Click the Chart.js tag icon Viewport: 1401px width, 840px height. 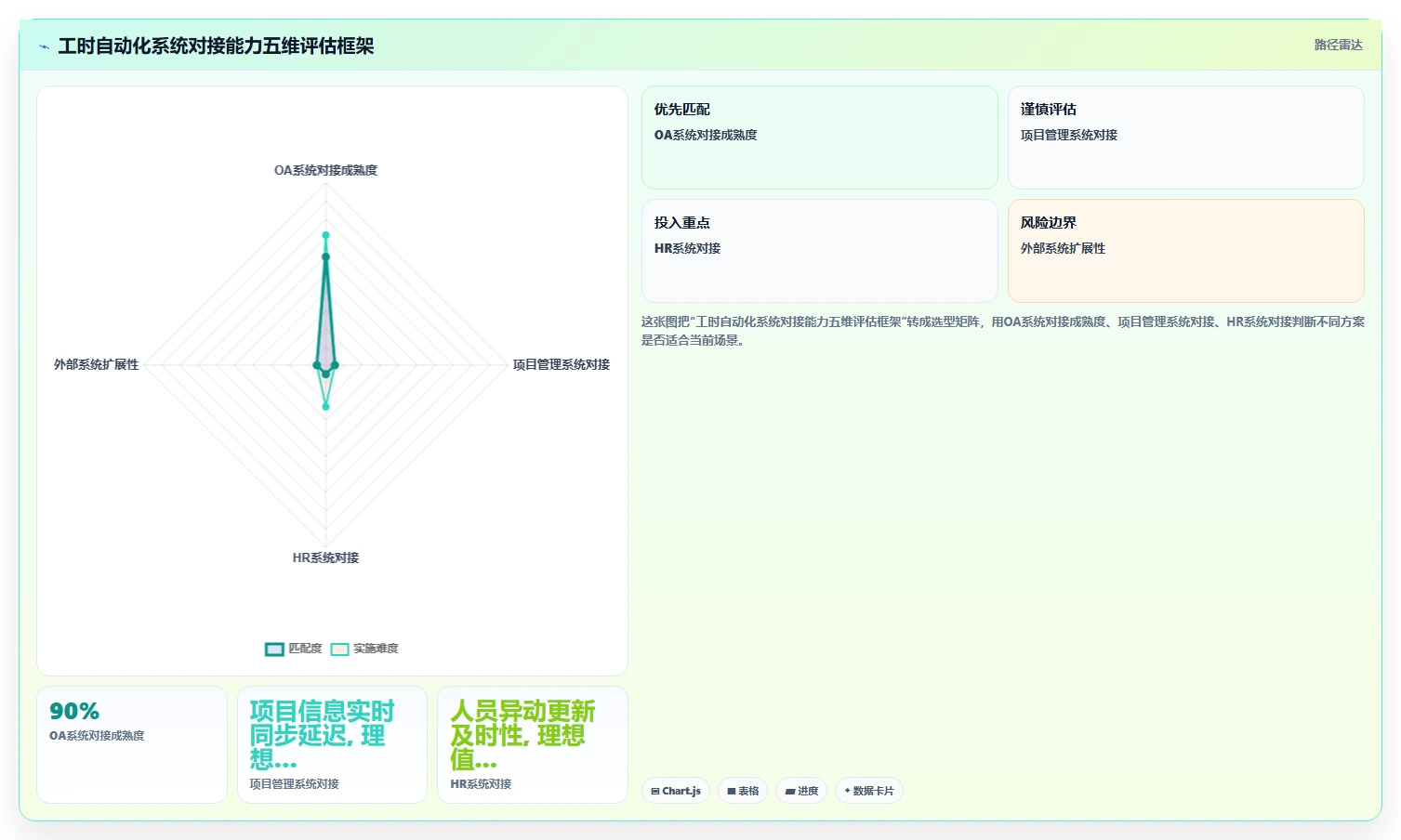655,791
